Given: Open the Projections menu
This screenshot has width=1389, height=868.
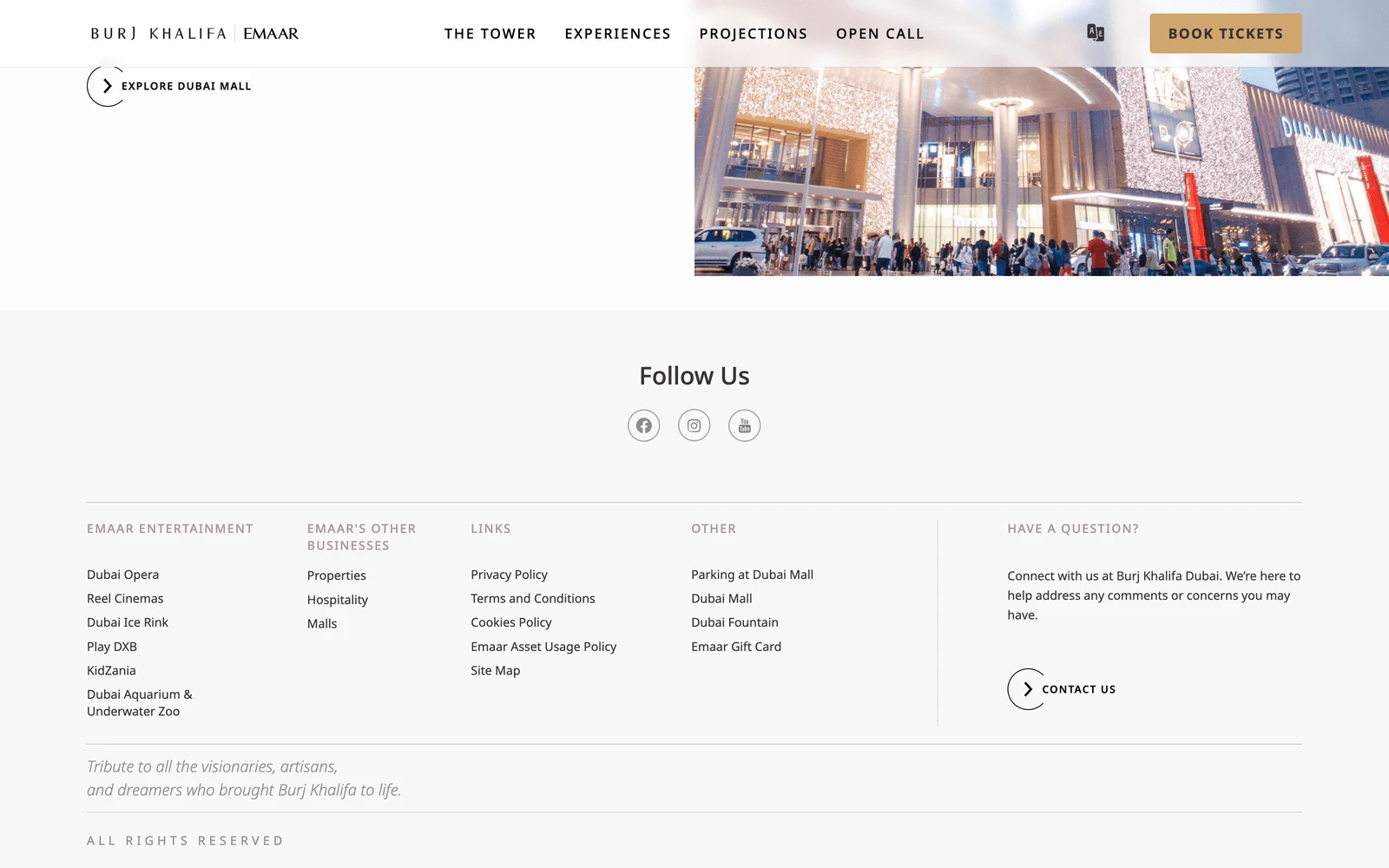Looking at the screenshot, I should pyautogui.click(x=754, y=34).
